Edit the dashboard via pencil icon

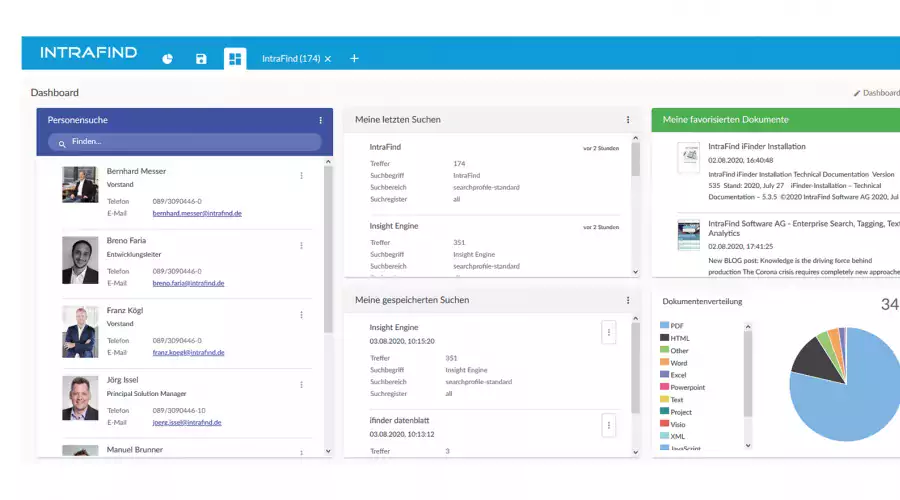click(856, 93)
